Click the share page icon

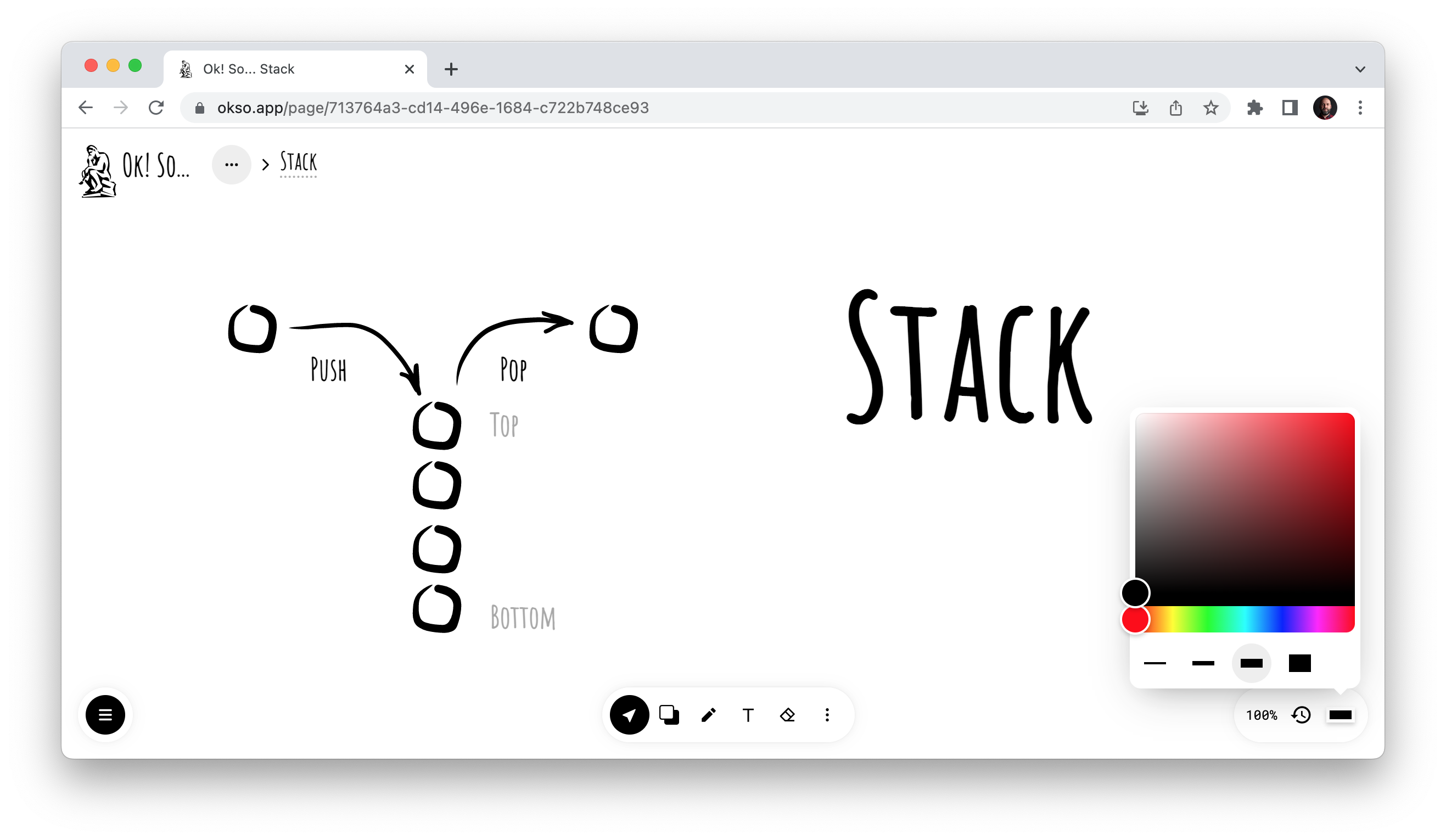click(1175, 107)
